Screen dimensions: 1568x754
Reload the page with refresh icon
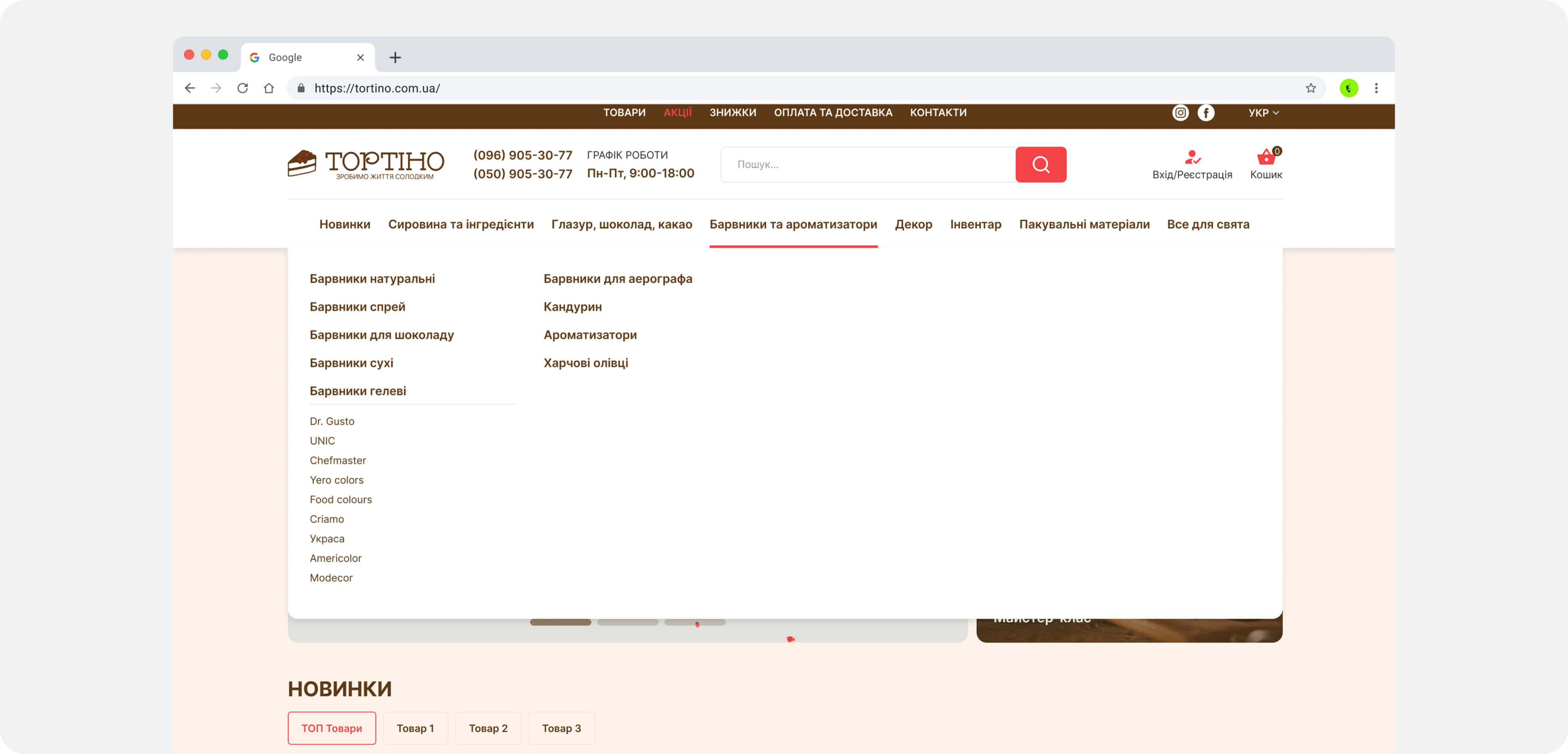point(242,88)
